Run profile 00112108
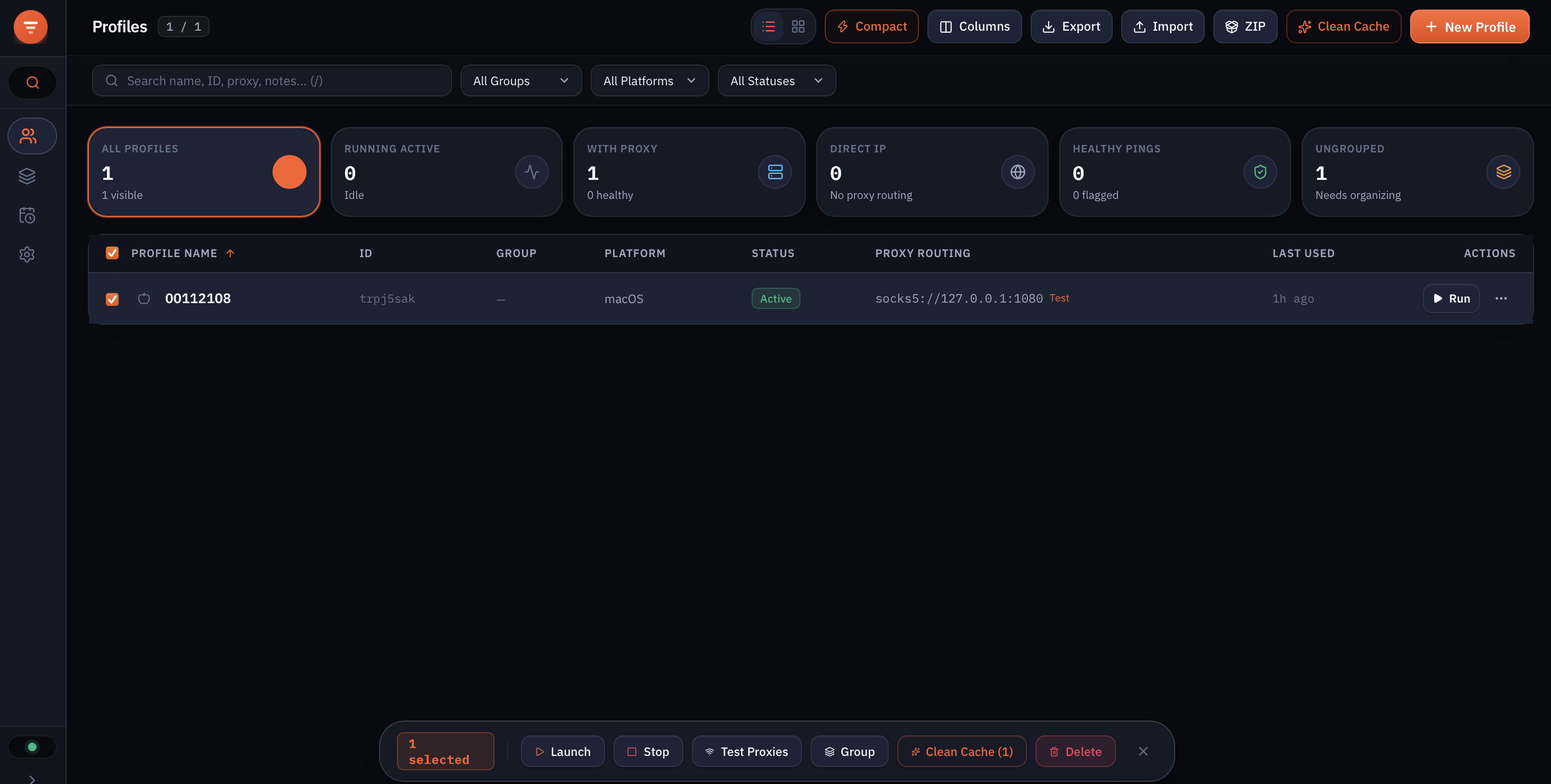This screenshot has width=1551, height=784. 1451,298
